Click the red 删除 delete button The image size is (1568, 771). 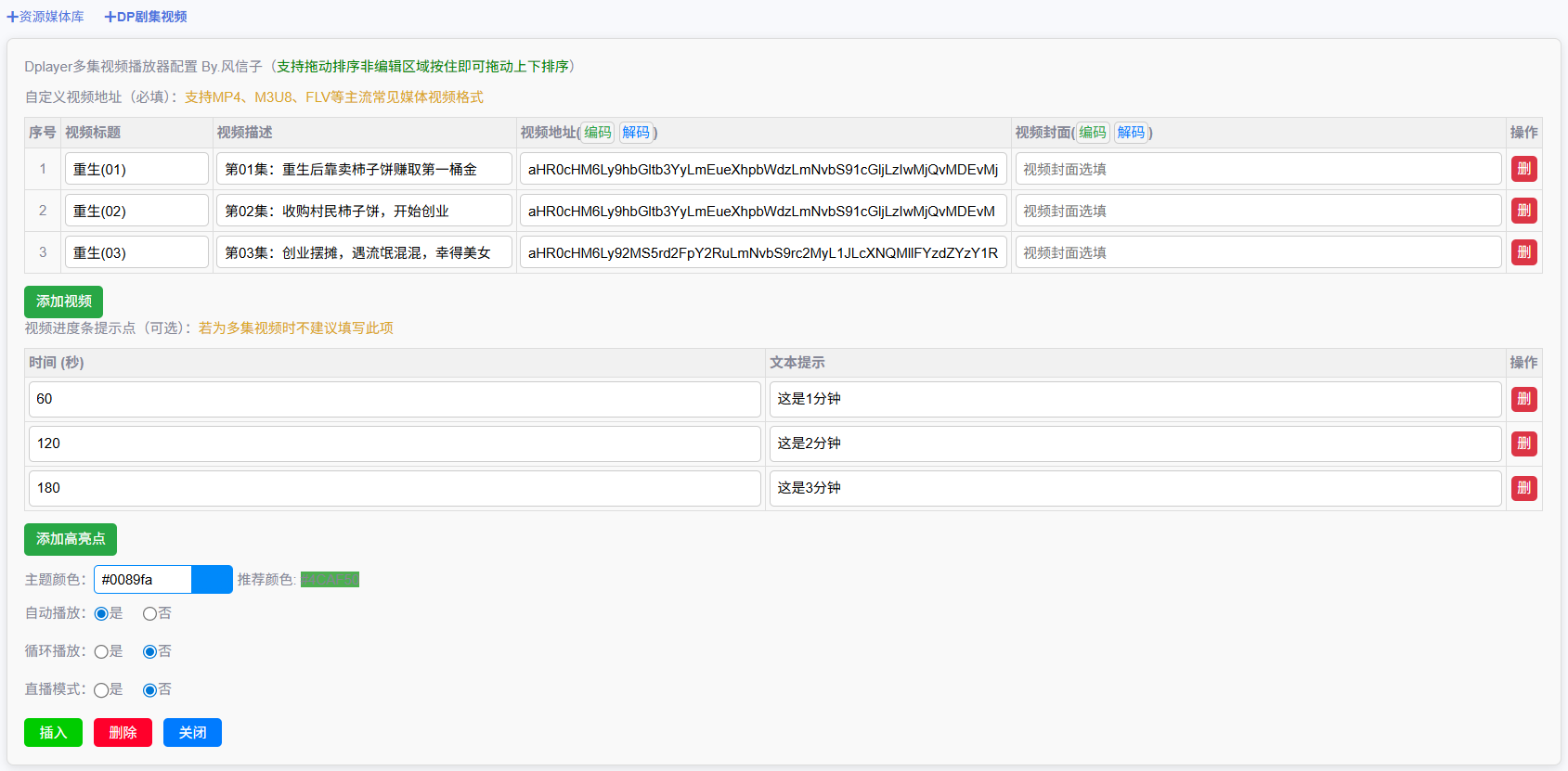(123, 732)
